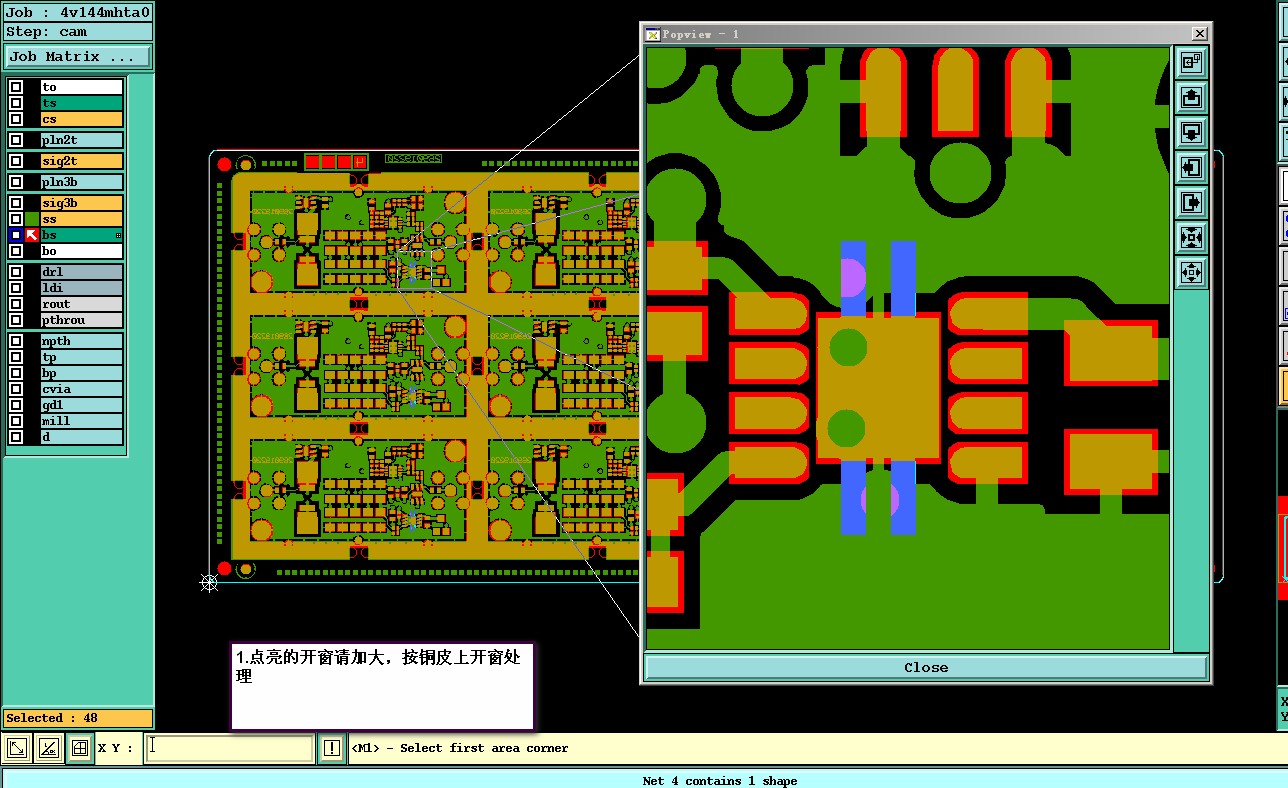Close Popview window with X button
Screen dimensions: 1288x788
(1200, 34)
